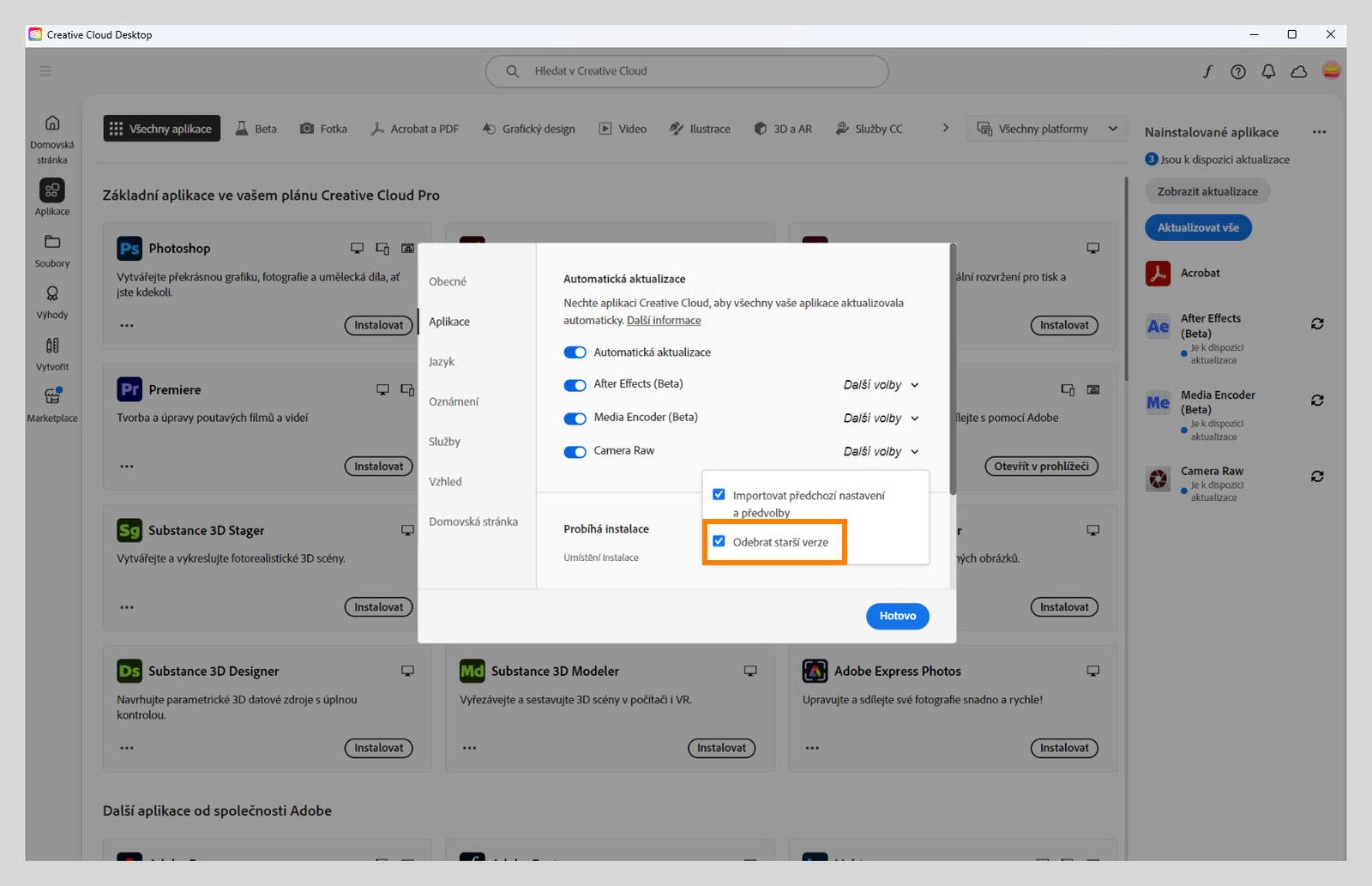Open the Soubory folder icon
This screenshot has width=1372, height=886.
(52, 242)
